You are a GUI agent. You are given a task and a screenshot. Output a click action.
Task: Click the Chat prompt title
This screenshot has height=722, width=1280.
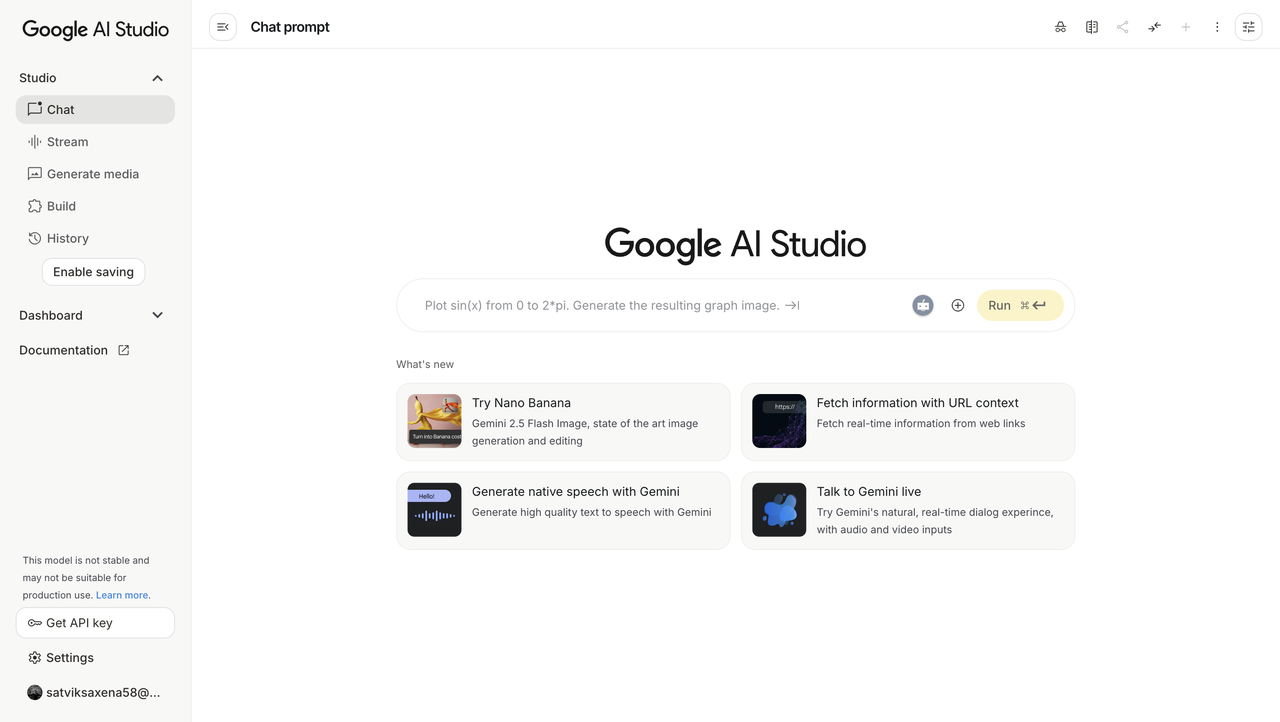coord(290,27)
